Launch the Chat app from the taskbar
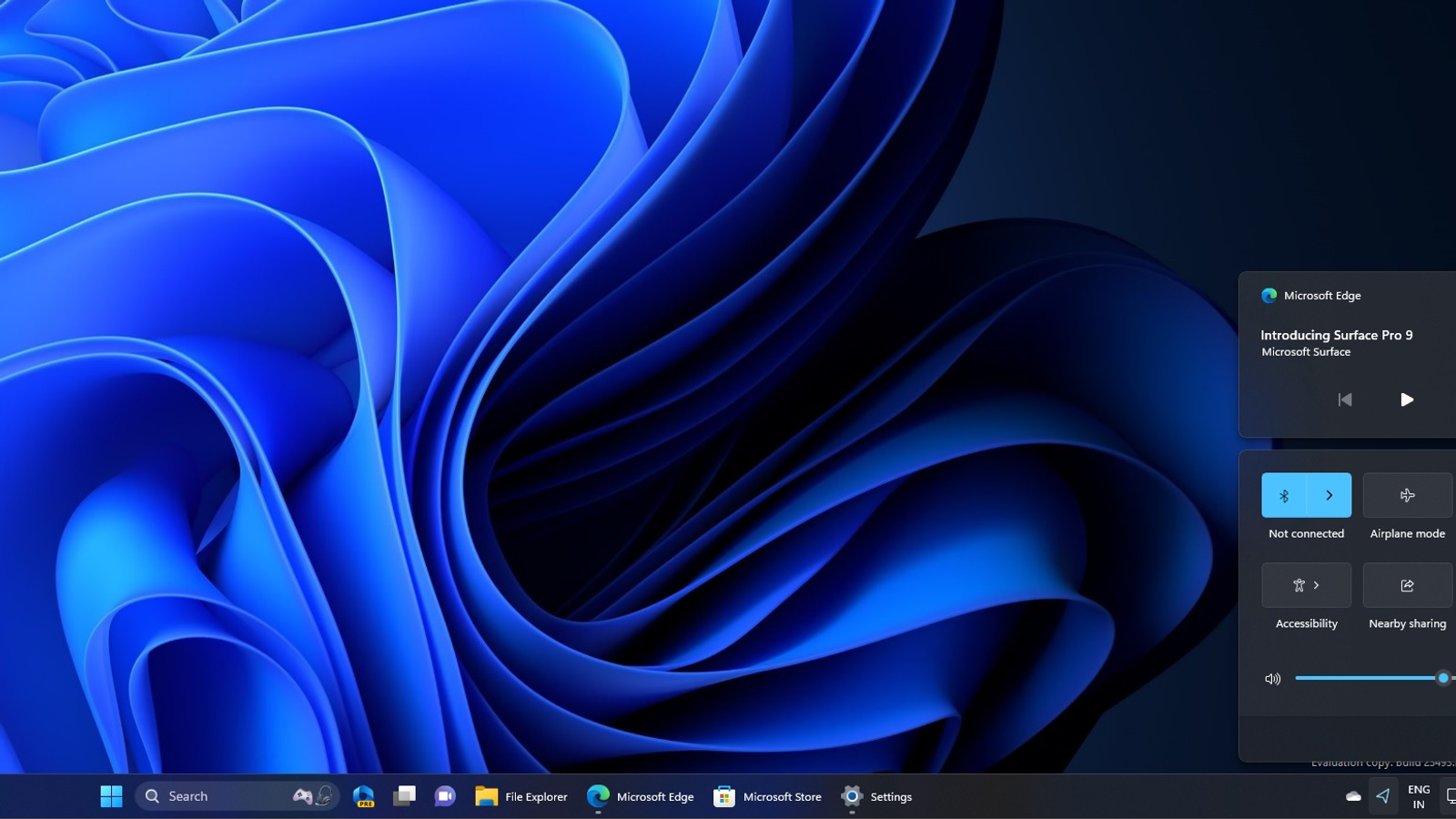This screenshot has height=819, width=1456. click(445, 796)
